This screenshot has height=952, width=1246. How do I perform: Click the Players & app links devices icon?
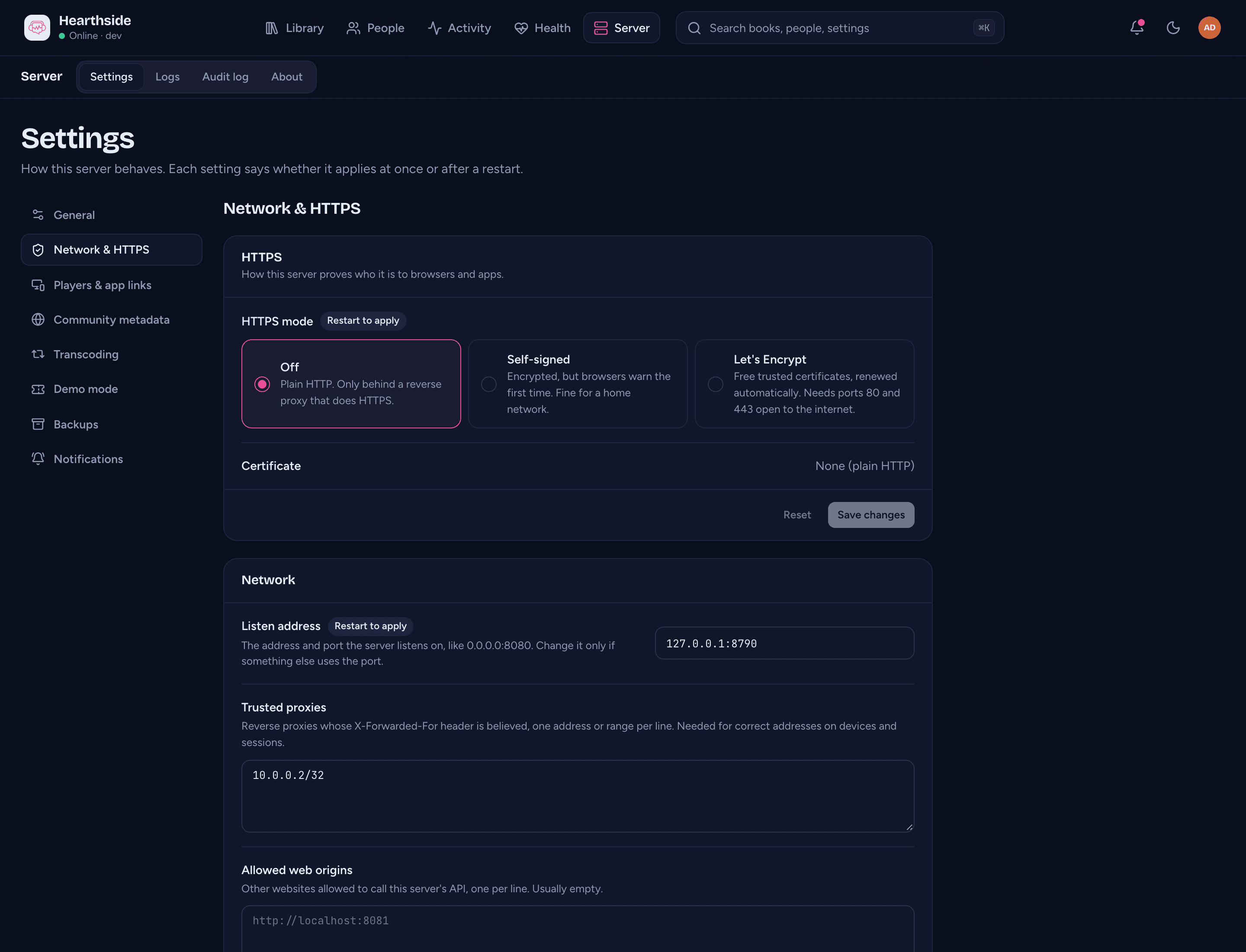pyautogui.click(x=38, y=285)
